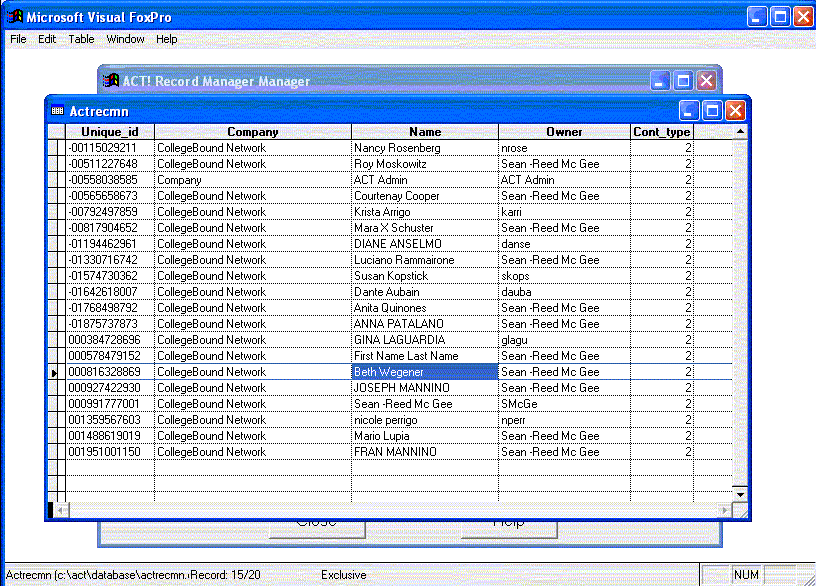Open the Window menu
816x586 pixels.
[125, 39]
